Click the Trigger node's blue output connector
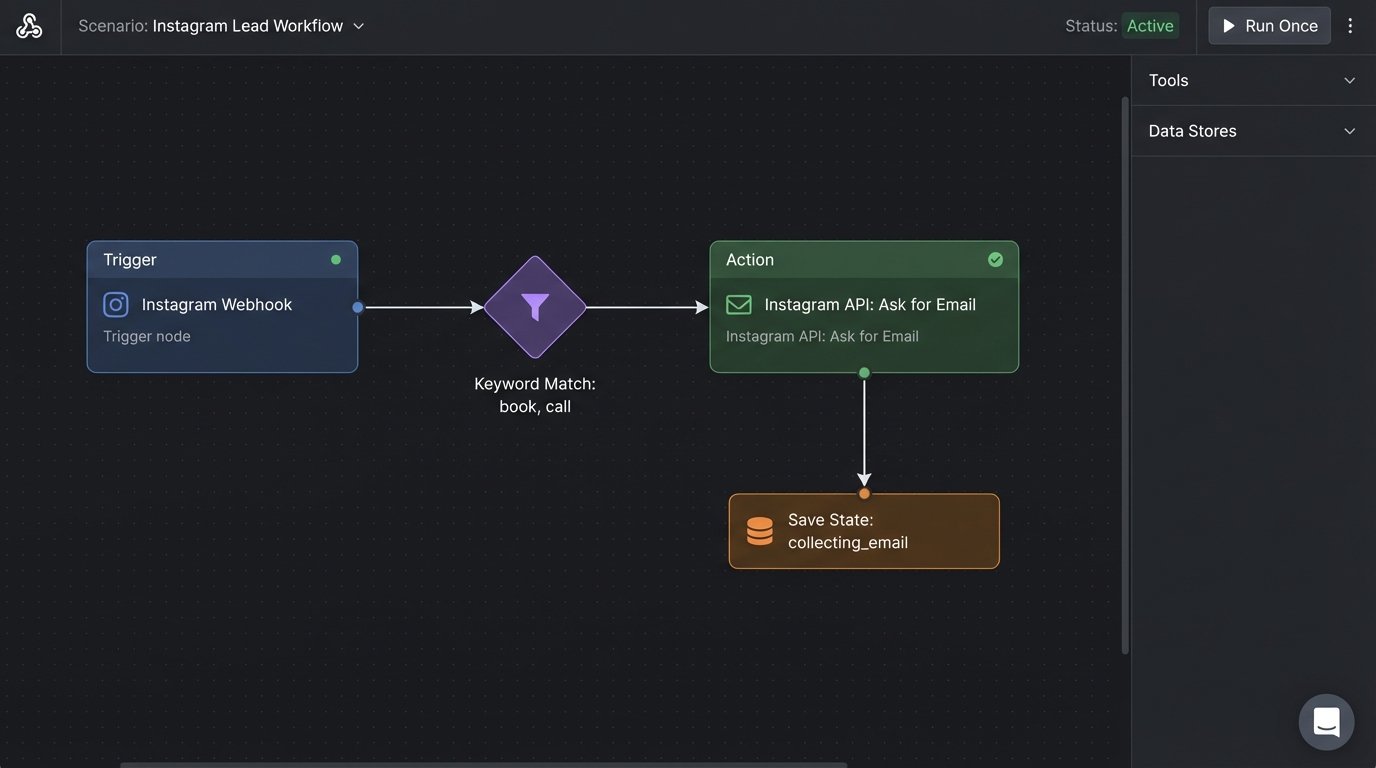Image resolution: width=1376 pixels, height=768 pixels. click(358, 307)
